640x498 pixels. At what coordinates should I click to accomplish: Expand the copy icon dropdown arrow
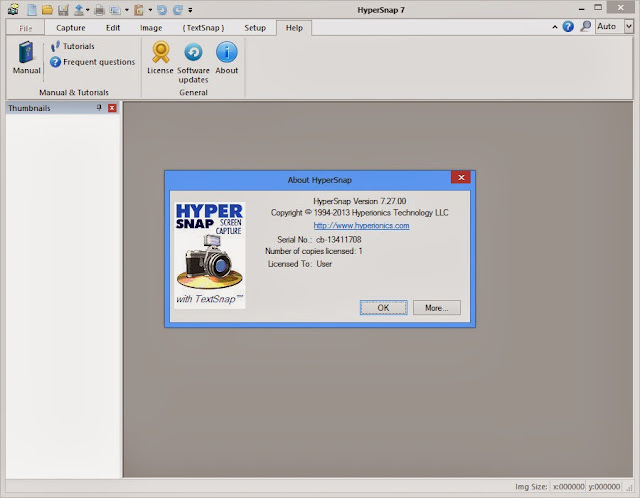(x=126, y=10)
